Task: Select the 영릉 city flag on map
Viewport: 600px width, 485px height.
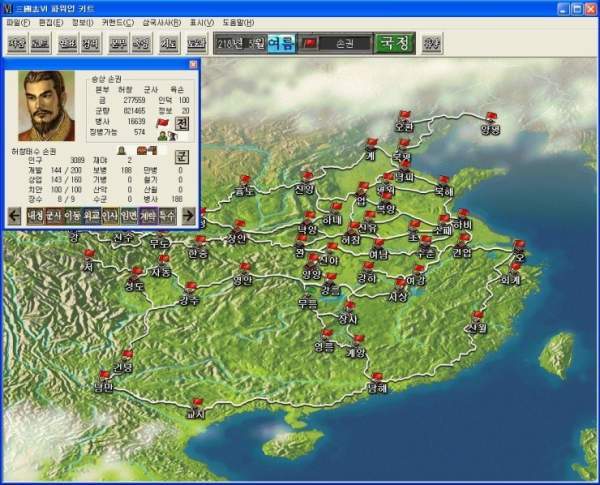Action: click(x=326, y=335)
